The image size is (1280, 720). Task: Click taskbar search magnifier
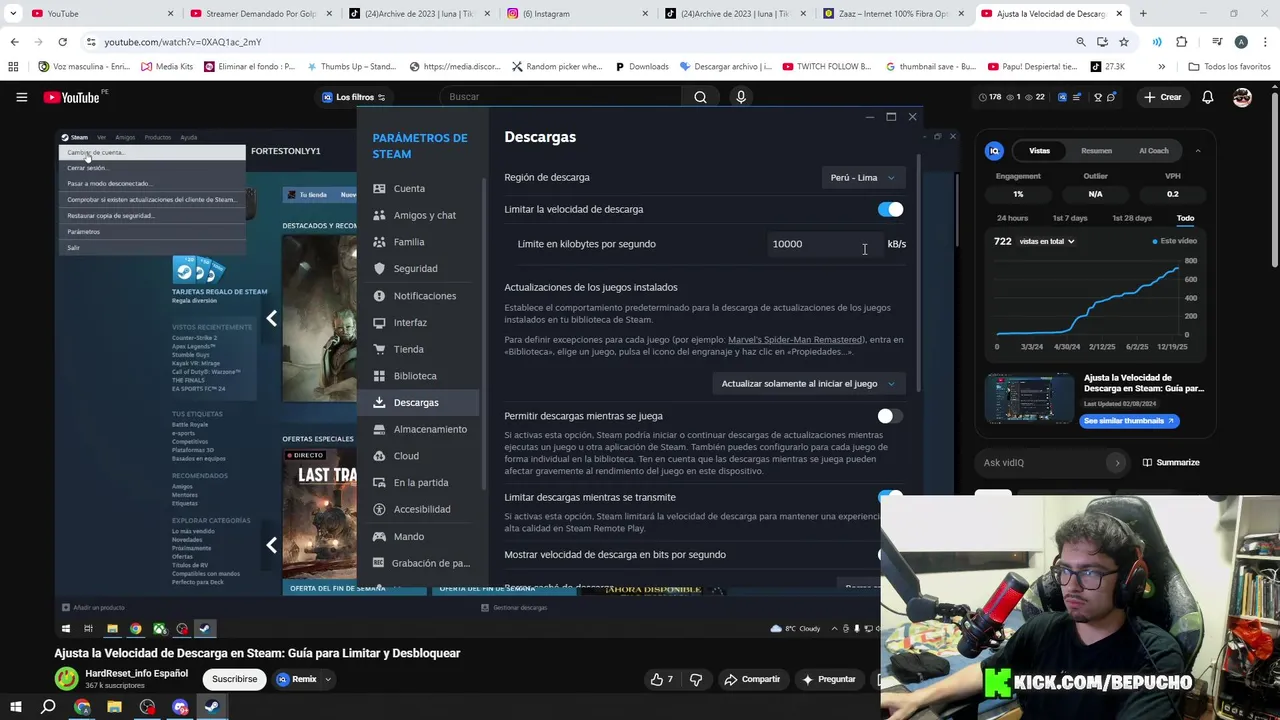click(x=48, y=707)
